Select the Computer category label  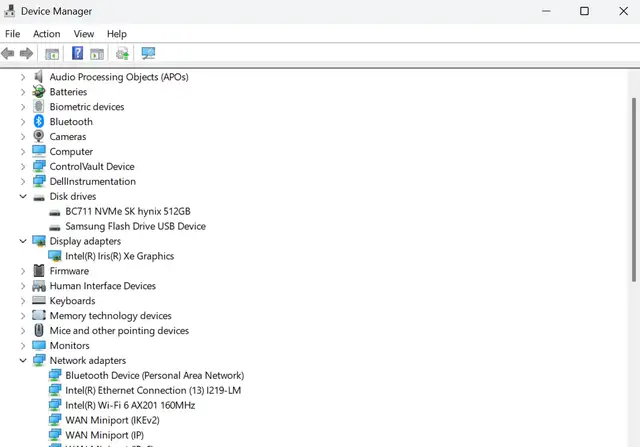[x=71, y=151]
